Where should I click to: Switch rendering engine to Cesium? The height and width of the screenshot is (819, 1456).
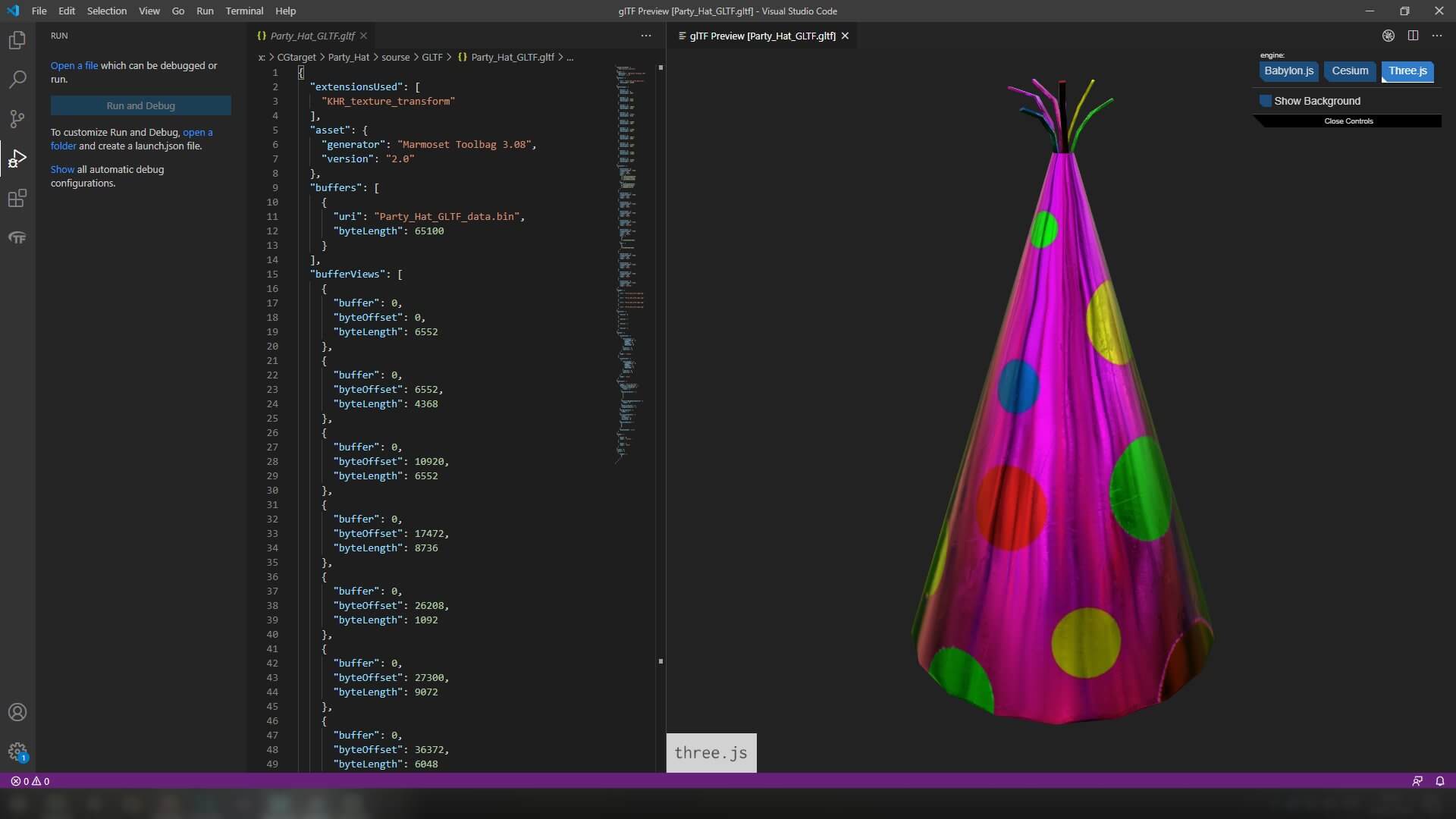coord(1350,71)
